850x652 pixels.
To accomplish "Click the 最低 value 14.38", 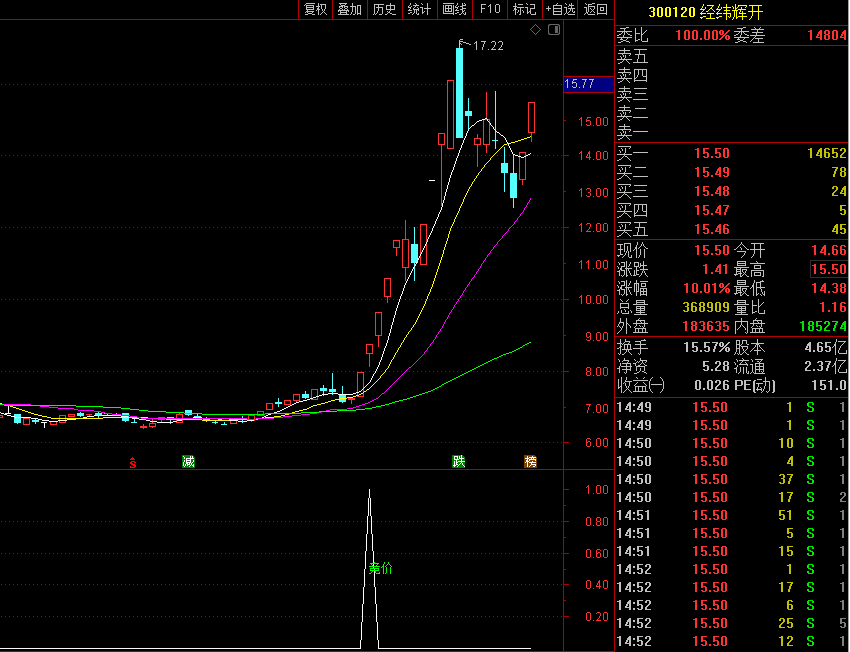I will click(x=829, y=288).
